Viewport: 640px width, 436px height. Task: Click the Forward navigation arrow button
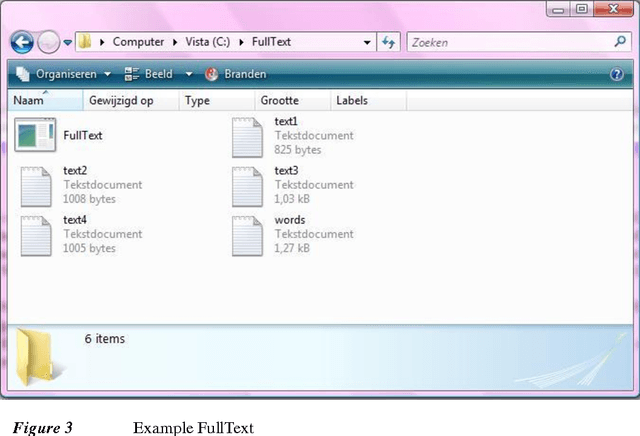coord(48,43)
